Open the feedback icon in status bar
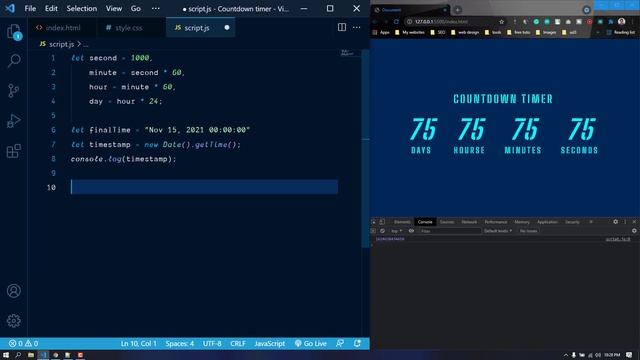The image size is (640, 360). click(340, 344)
